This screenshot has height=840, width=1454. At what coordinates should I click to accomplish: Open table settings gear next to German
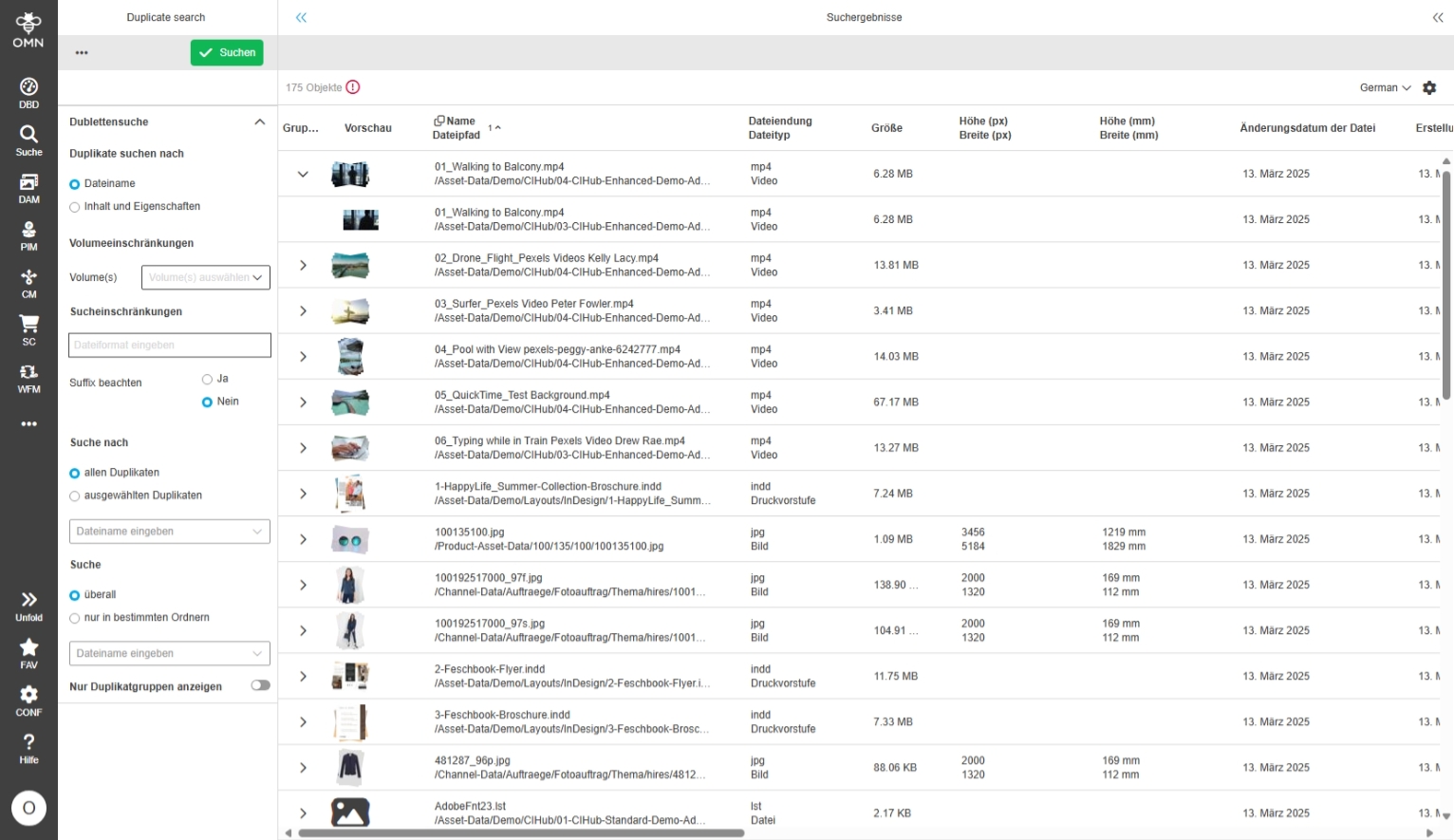click(1429, 88)
